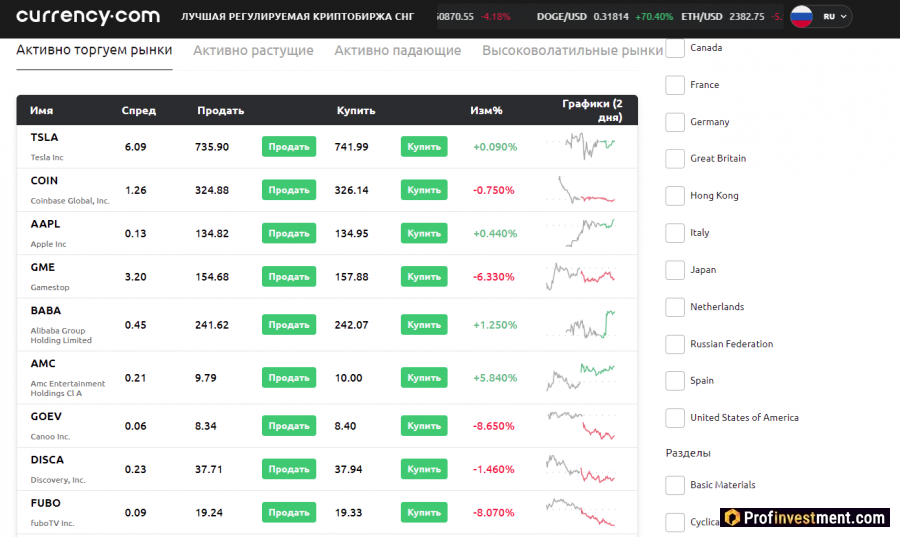900x537 pixels.
Task: Open the BABA two-day chart thumbnail
Action: coord(581,324)
